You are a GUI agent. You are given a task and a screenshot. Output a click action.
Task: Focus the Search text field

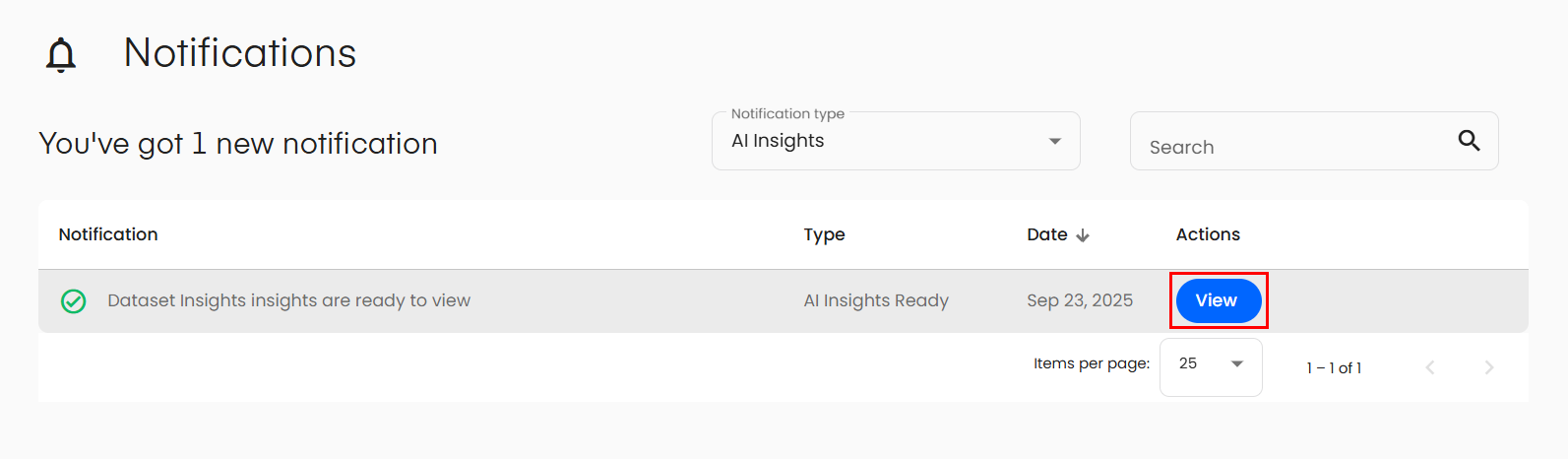[x=1289, y=147]
